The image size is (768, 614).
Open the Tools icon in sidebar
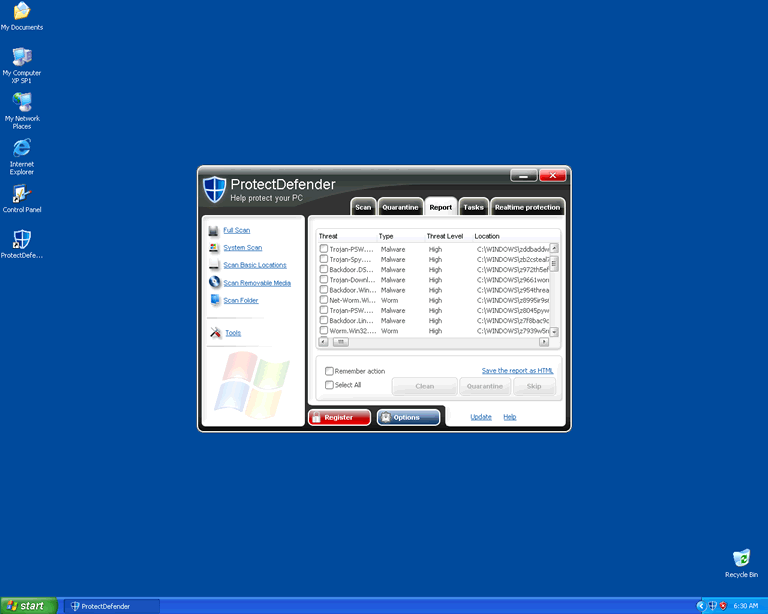215,333
